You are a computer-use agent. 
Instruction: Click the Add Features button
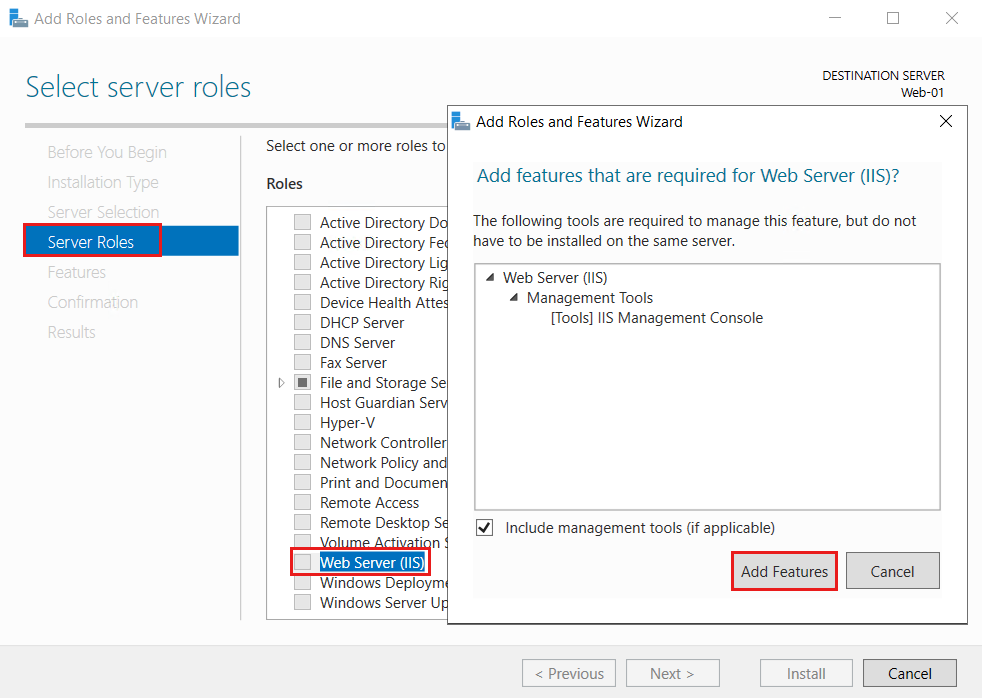pyautogui.click(x=784, y=570)
